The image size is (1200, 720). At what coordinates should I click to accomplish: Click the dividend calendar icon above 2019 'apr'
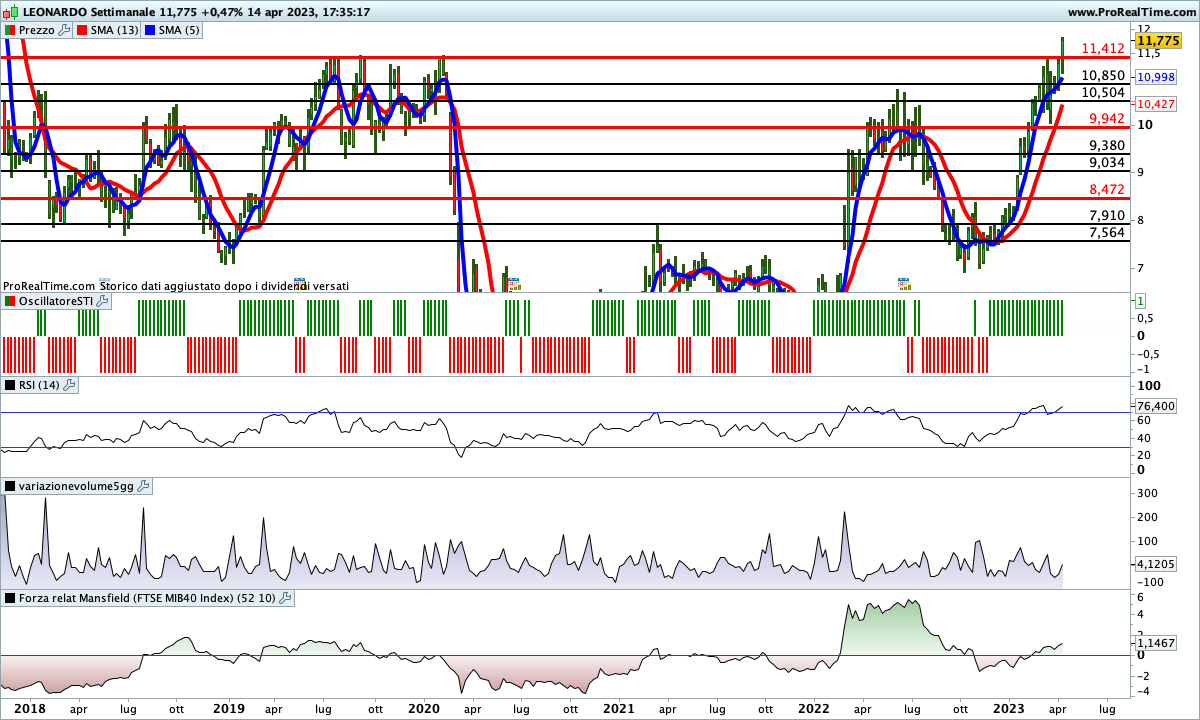click(299, 283)
